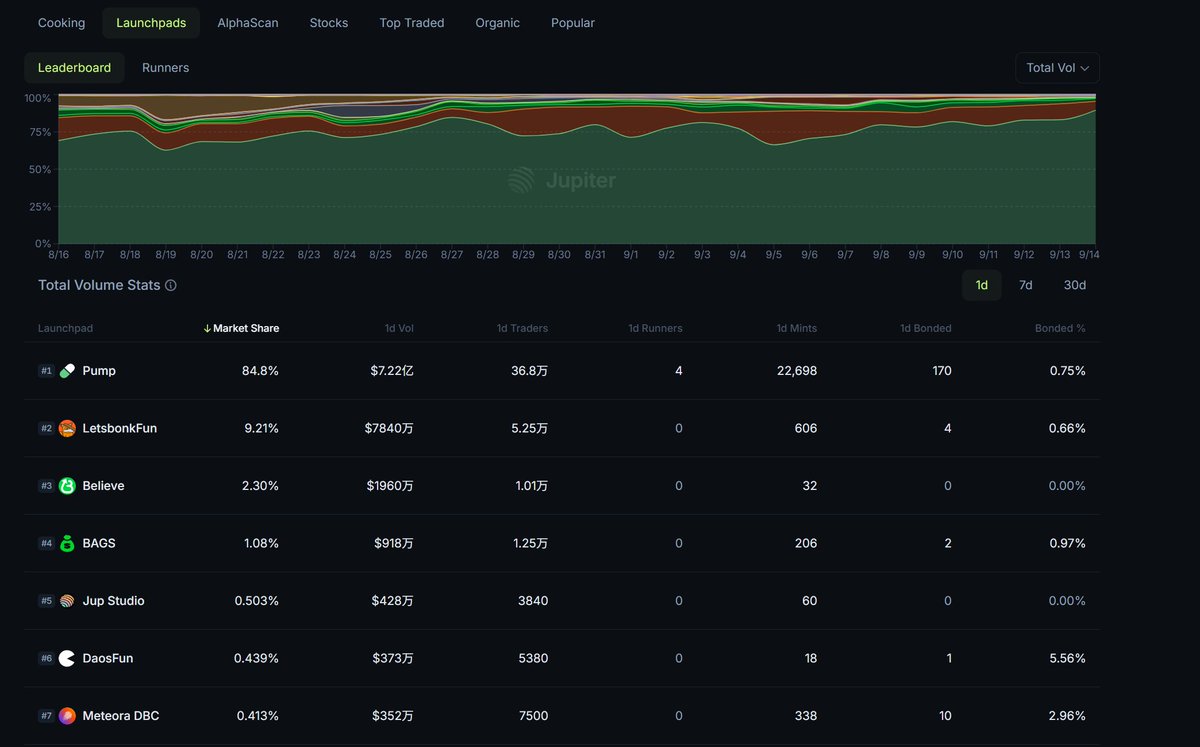Open the BAGS launchpad name
This screenshot has height=747, width=1200.
pos(99,543)
